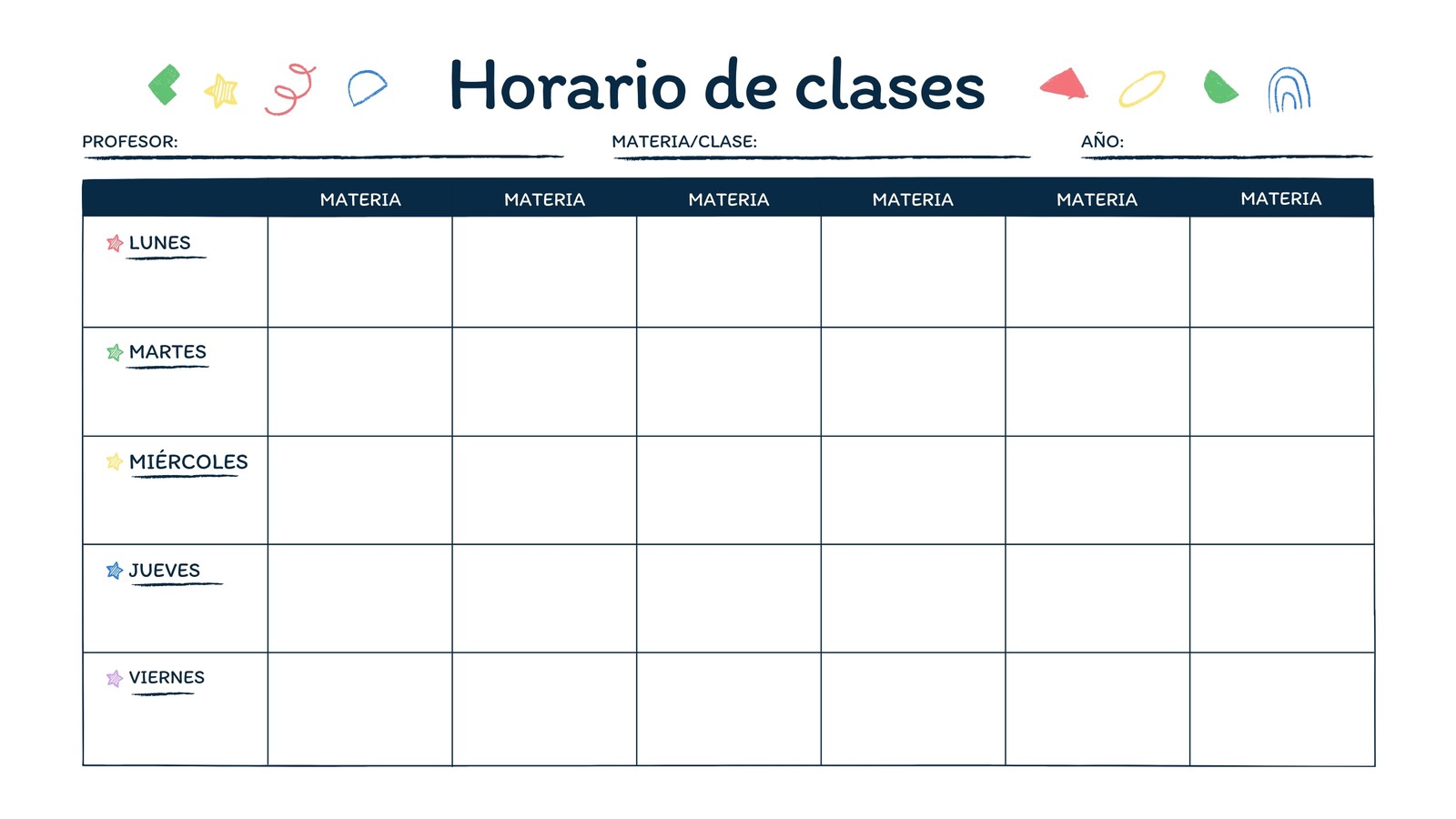Select the yellow star doodle in header
The image size is (1456, 819).
(221, 90)
